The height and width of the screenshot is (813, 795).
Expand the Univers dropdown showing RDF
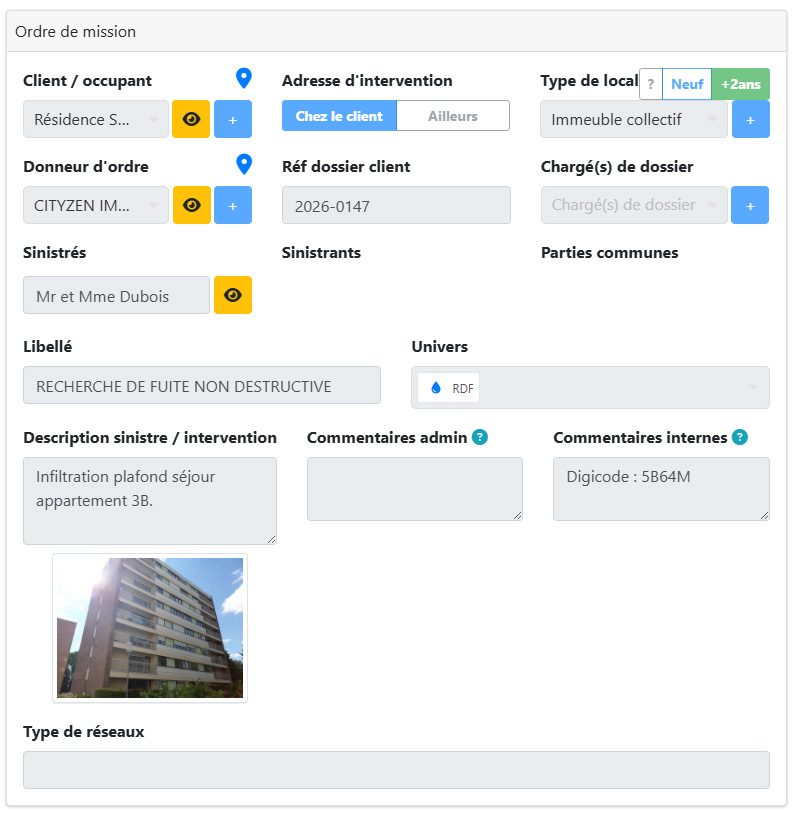click(590, 388)
